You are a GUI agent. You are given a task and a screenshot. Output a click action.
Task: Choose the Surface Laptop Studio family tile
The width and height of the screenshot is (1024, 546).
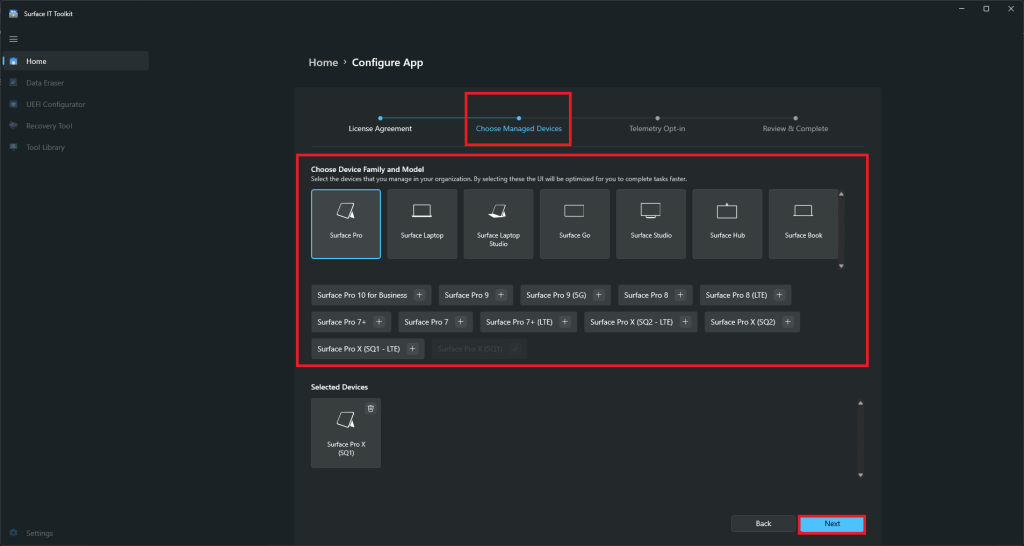point(498,224)
